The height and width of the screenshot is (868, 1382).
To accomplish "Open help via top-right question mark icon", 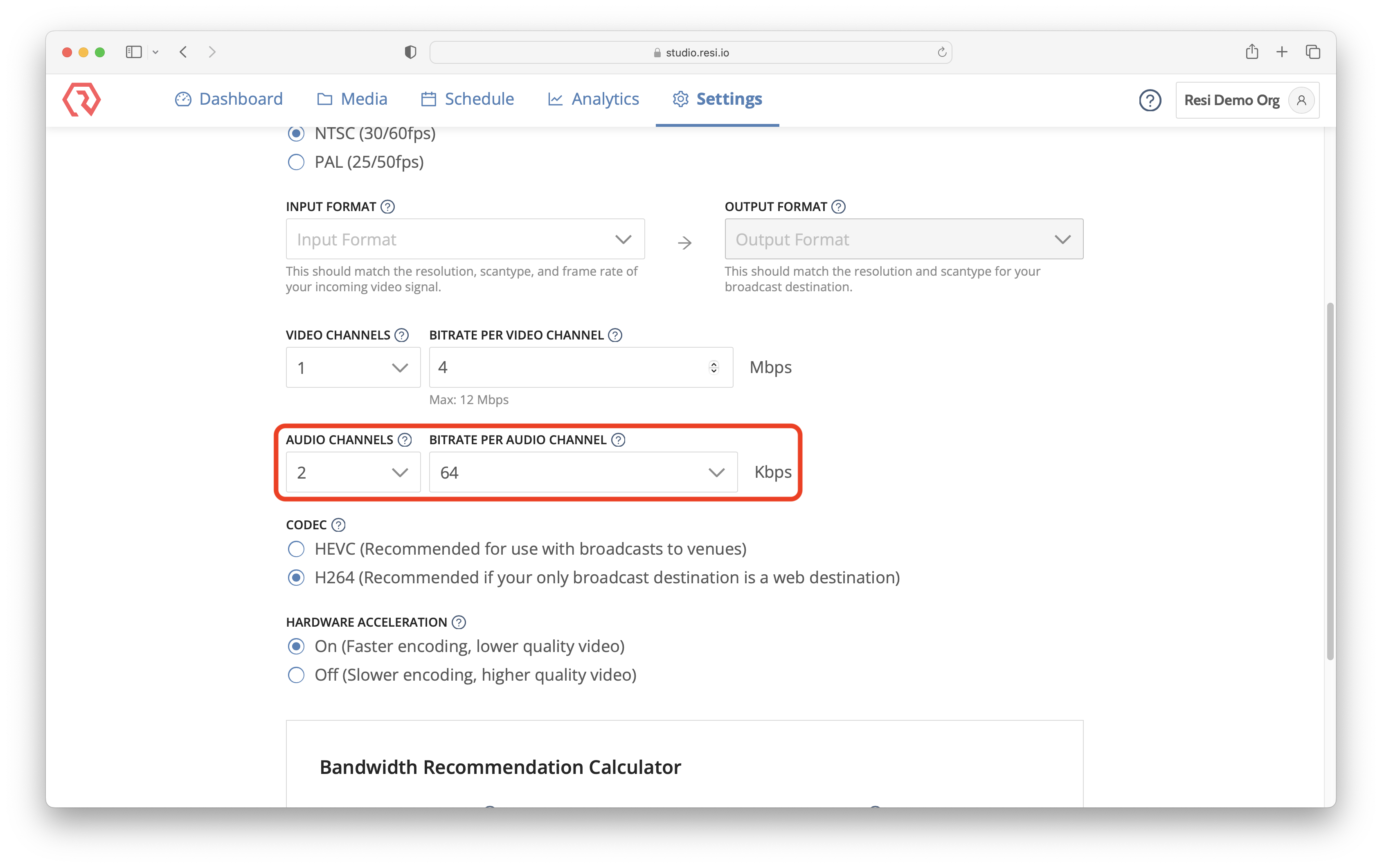I will pos(1150,100).
